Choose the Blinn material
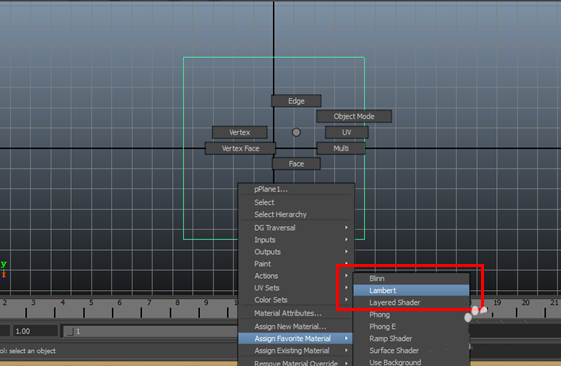 [x=411, y=278]
